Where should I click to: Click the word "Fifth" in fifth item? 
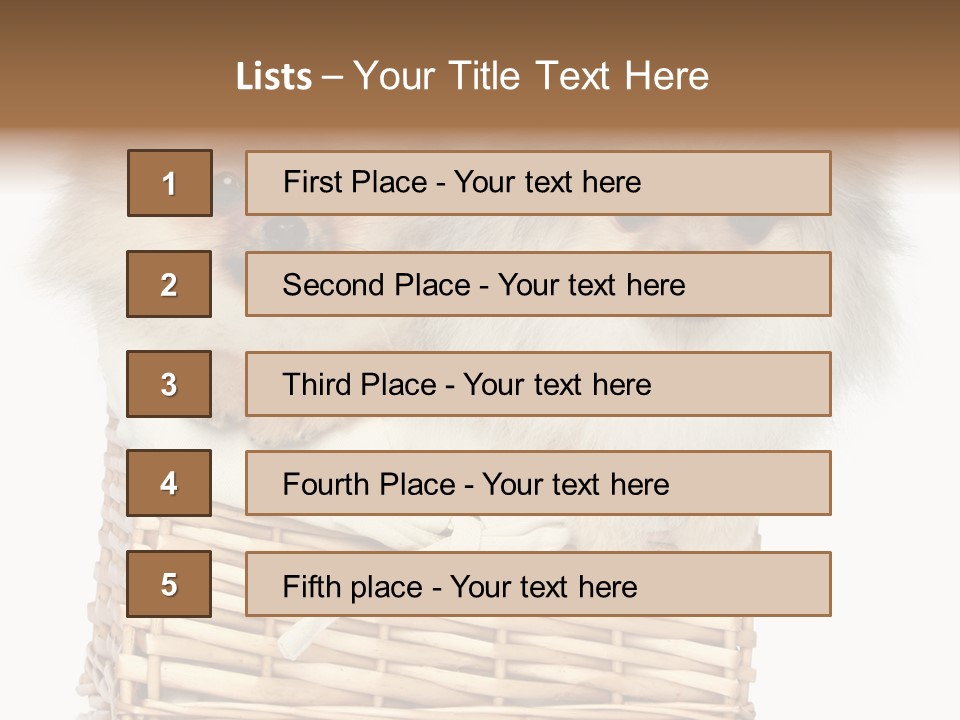click(x=312, y=586)
